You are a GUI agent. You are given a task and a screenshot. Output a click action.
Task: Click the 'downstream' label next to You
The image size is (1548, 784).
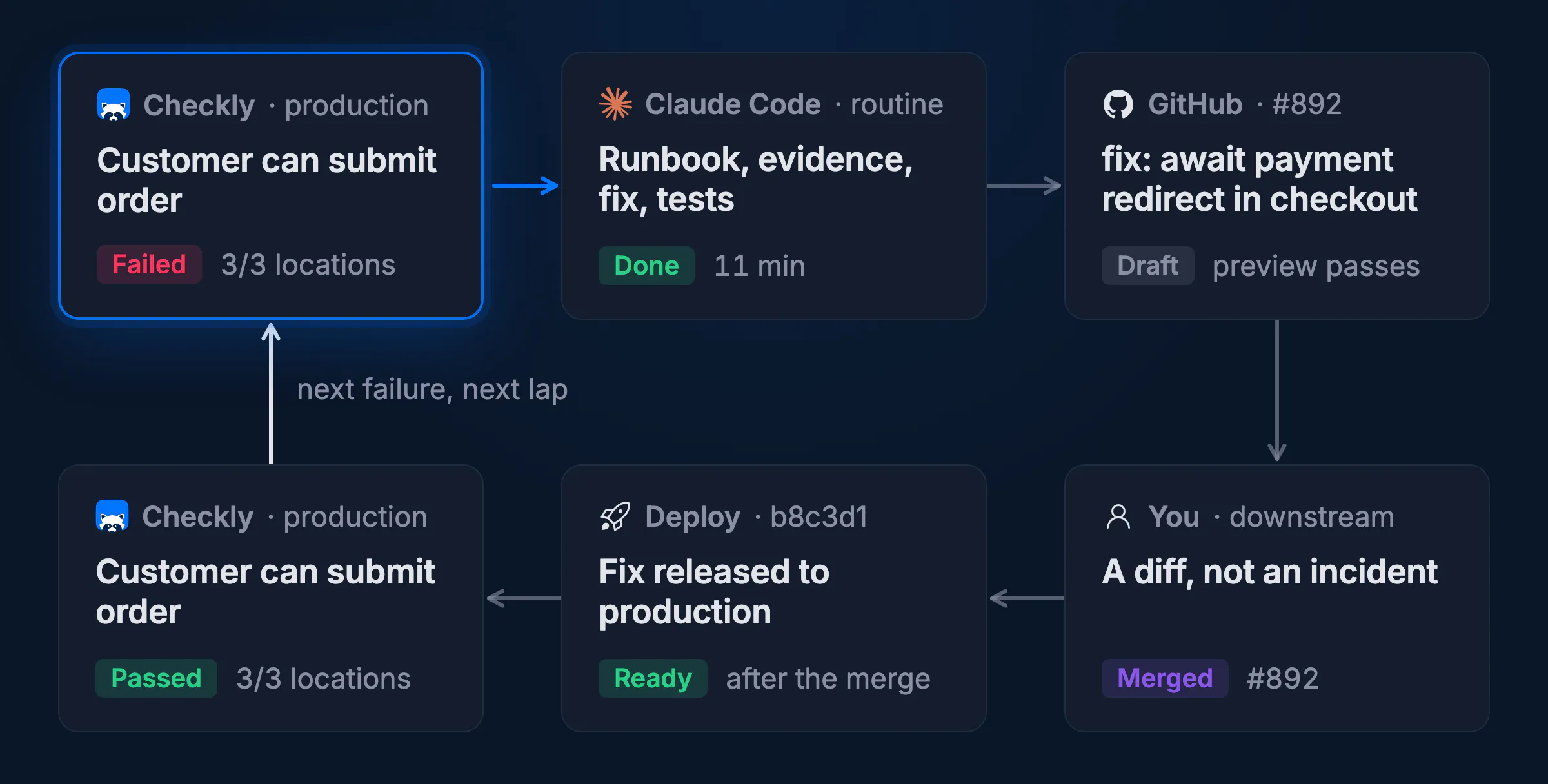[x=1312, y=516]
